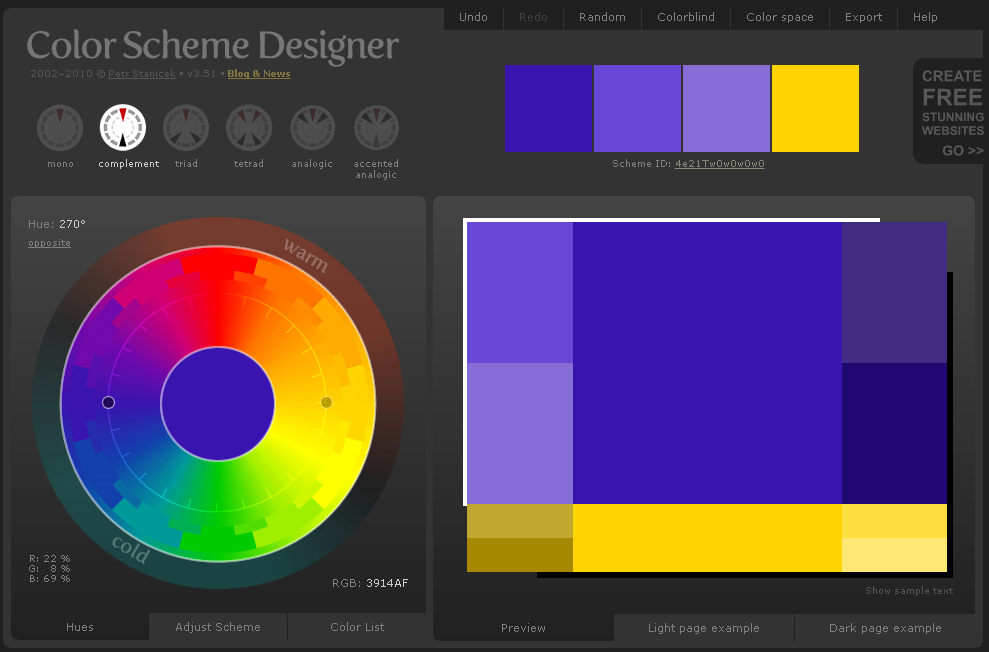Follow the Petr Stanicek link
Viewport: 989px width, 652px height.
pyautogui.click(x=142, y=74)
